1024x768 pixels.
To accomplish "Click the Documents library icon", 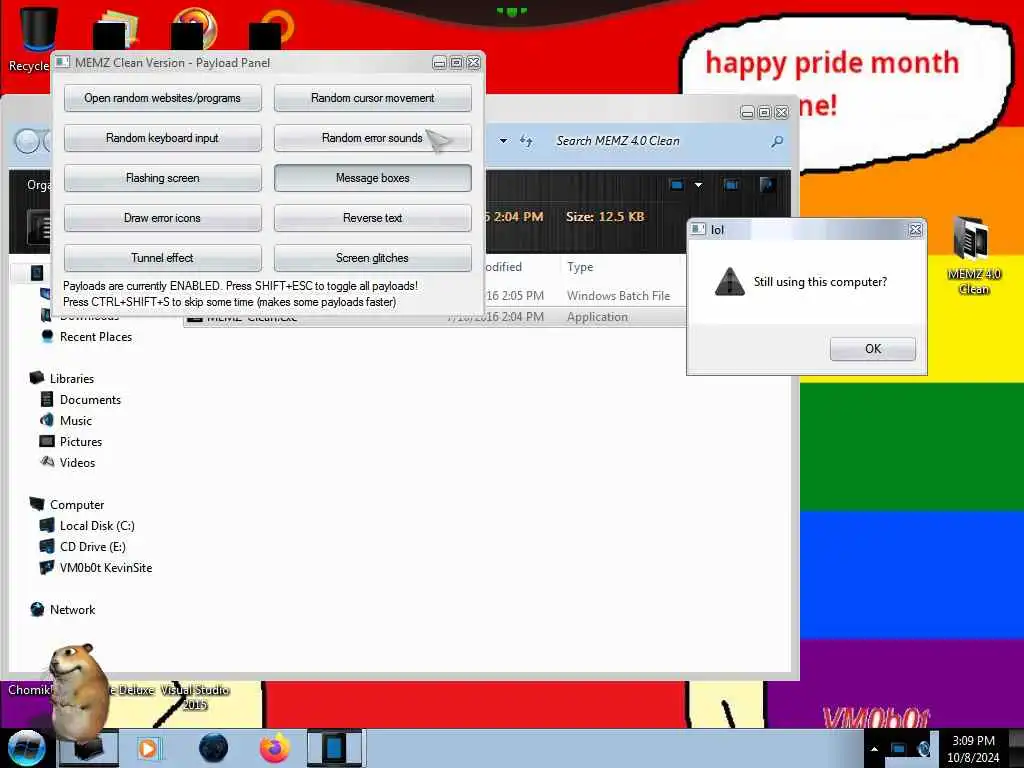I will click(47, 400).
